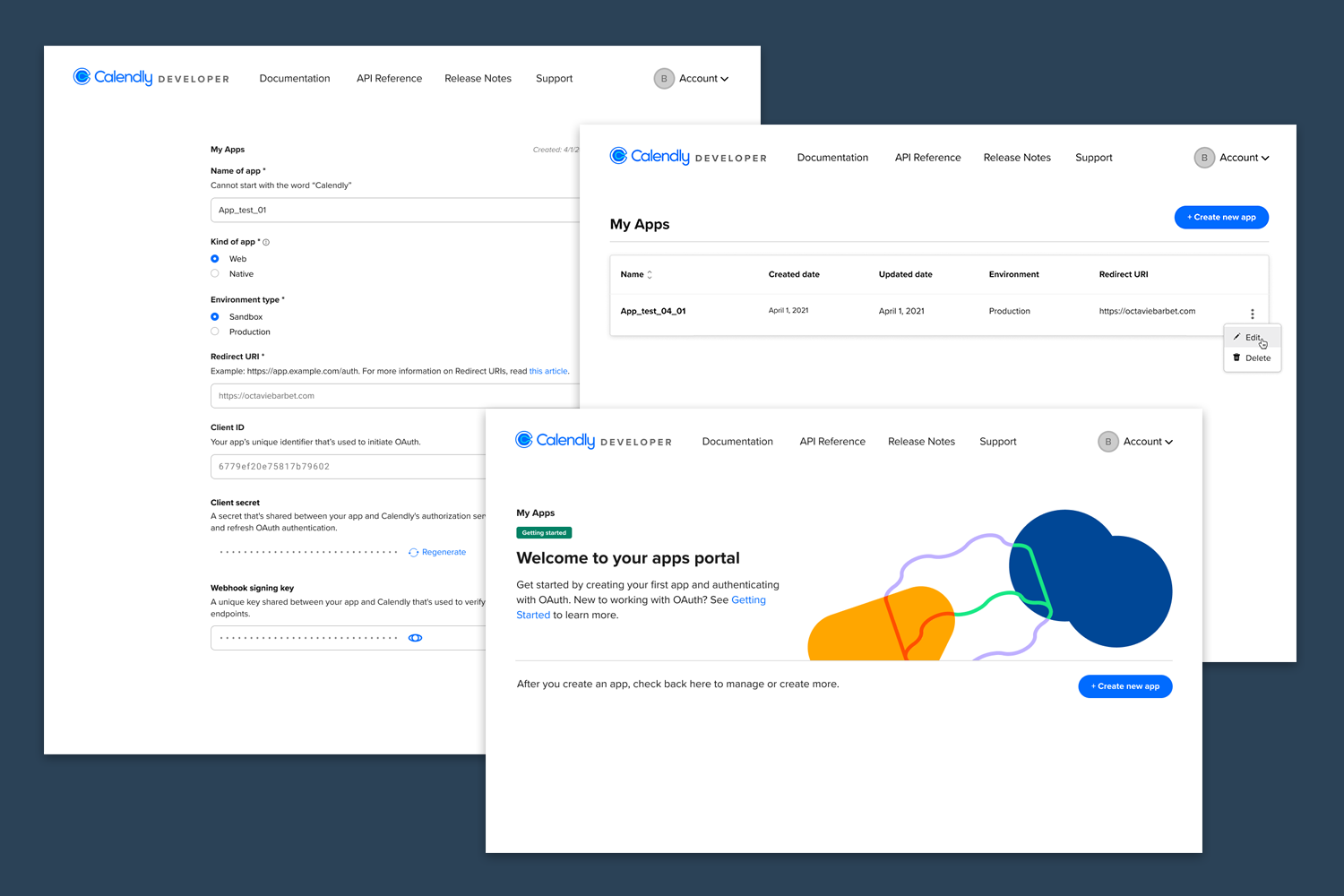Click the B avatar in the apps table window
Screen dimensions: 1344x896
pyautogui.click(x=1204, y=158)
